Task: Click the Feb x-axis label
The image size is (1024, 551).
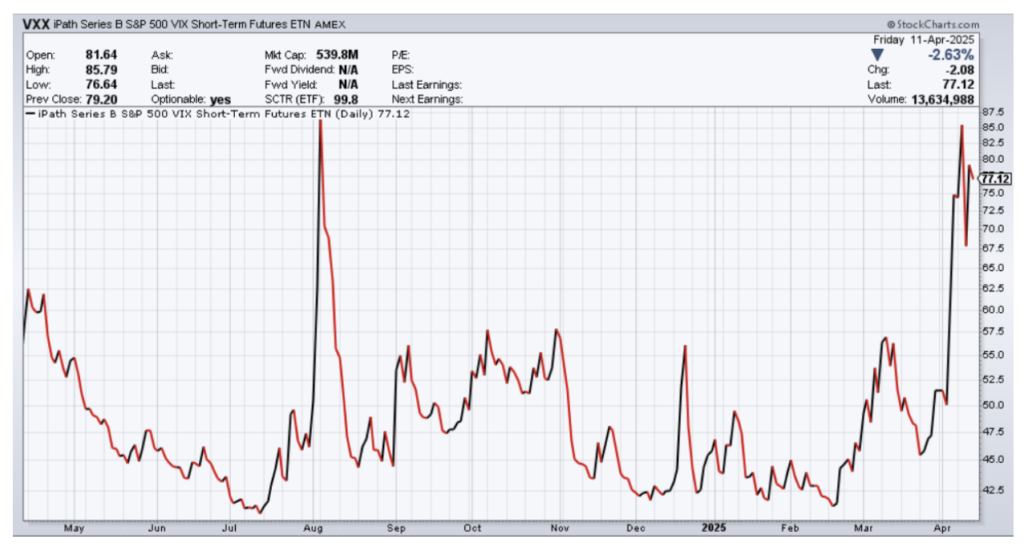Action: [790, 528]
